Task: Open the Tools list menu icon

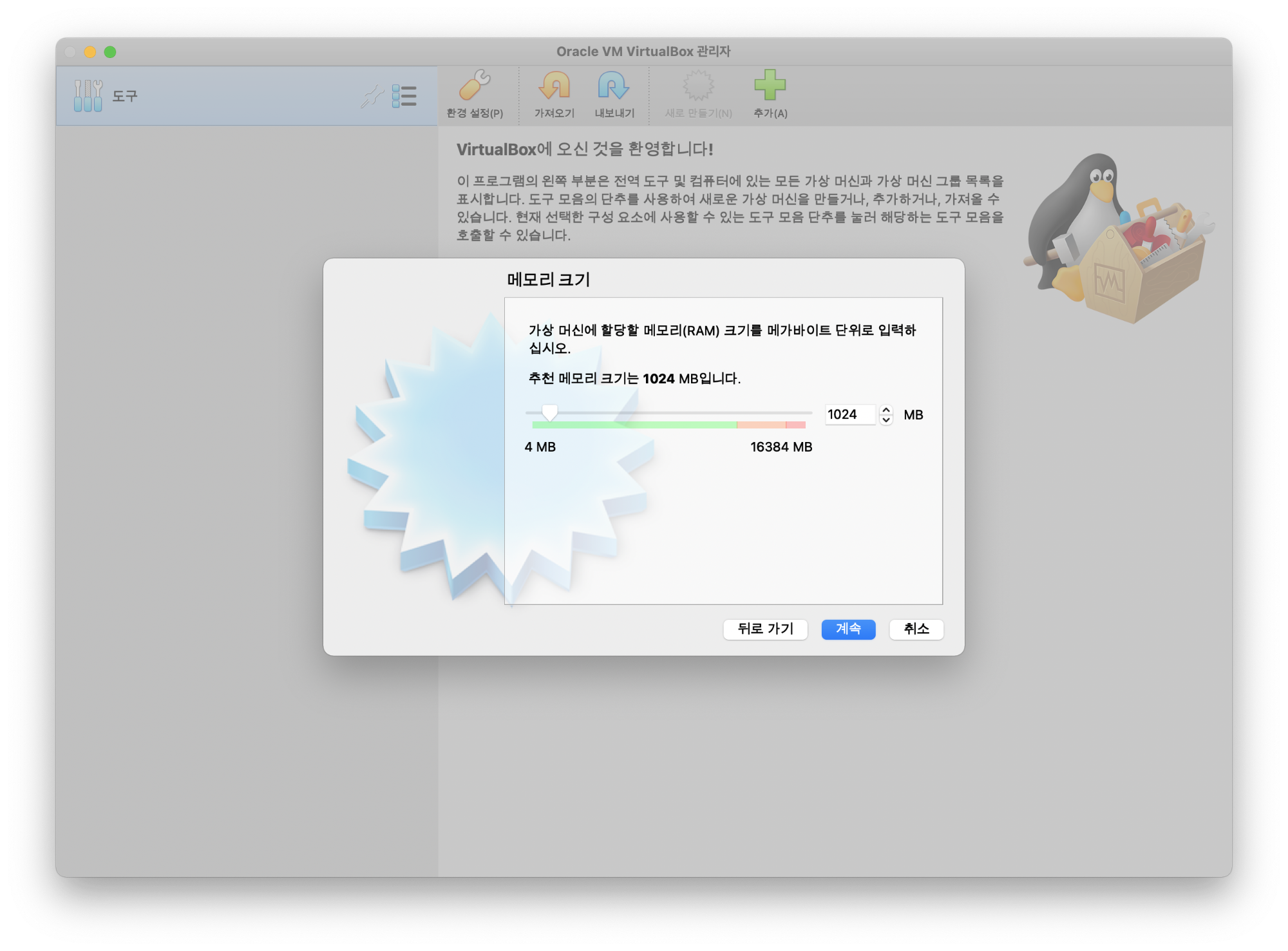Action: point(404,97)
